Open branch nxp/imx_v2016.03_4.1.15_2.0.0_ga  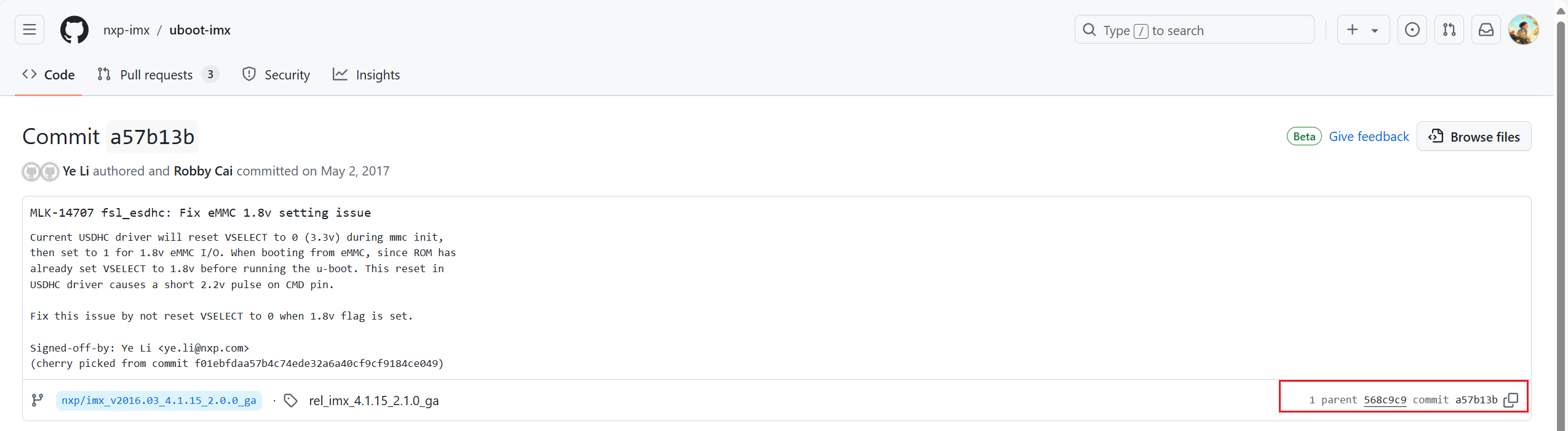(x=159, y=400)
